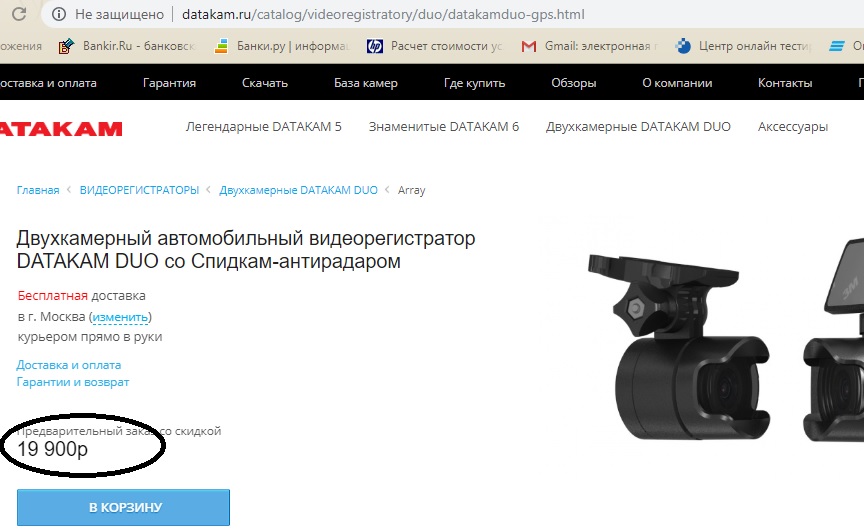Click the Главная breadcrumb link
The image size is (864, 532).
pos(37,190)
